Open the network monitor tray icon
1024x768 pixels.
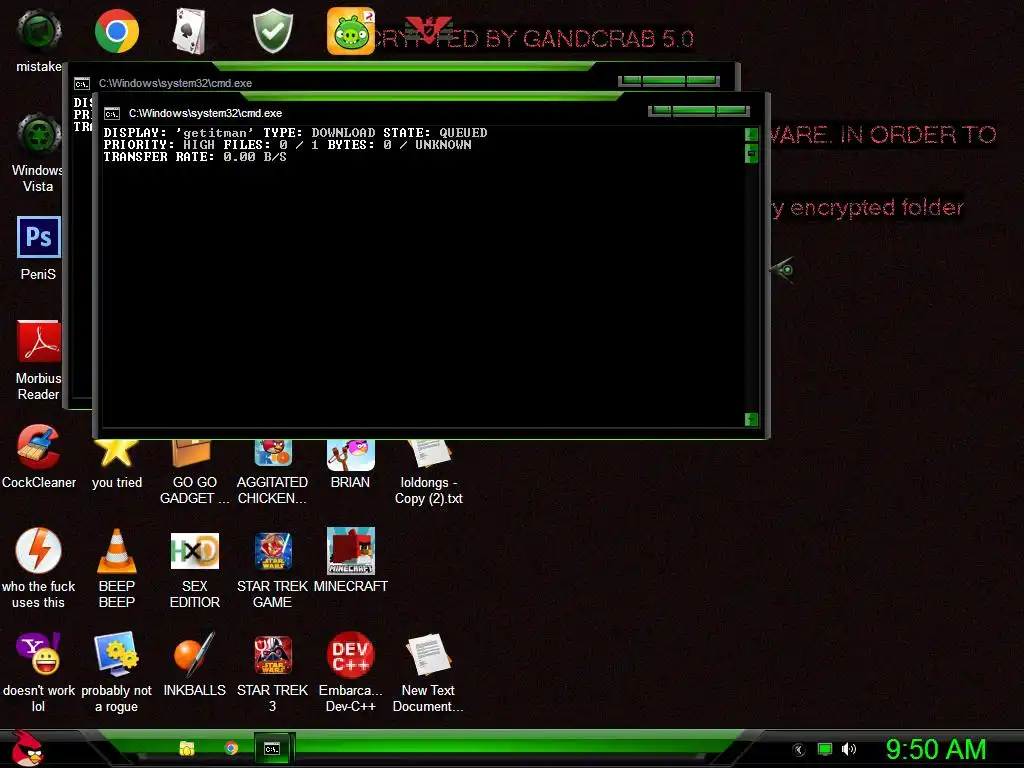click(825, 749)
